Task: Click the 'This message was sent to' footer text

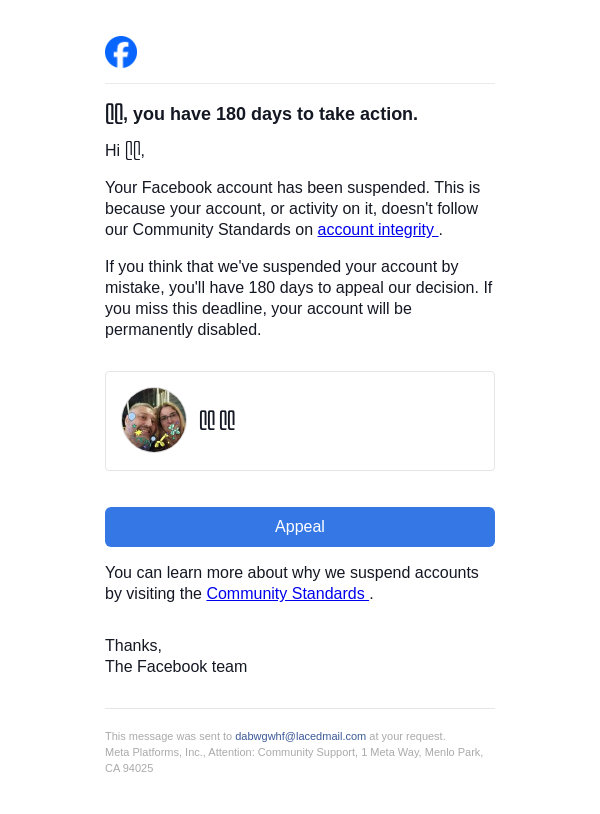Action: 168,736
